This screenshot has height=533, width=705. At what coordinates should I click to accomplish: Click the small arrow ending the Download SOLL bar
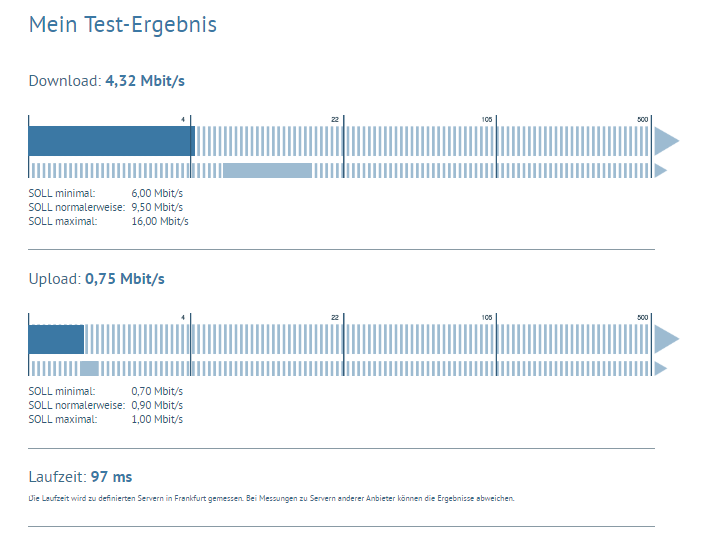(660, 170)
